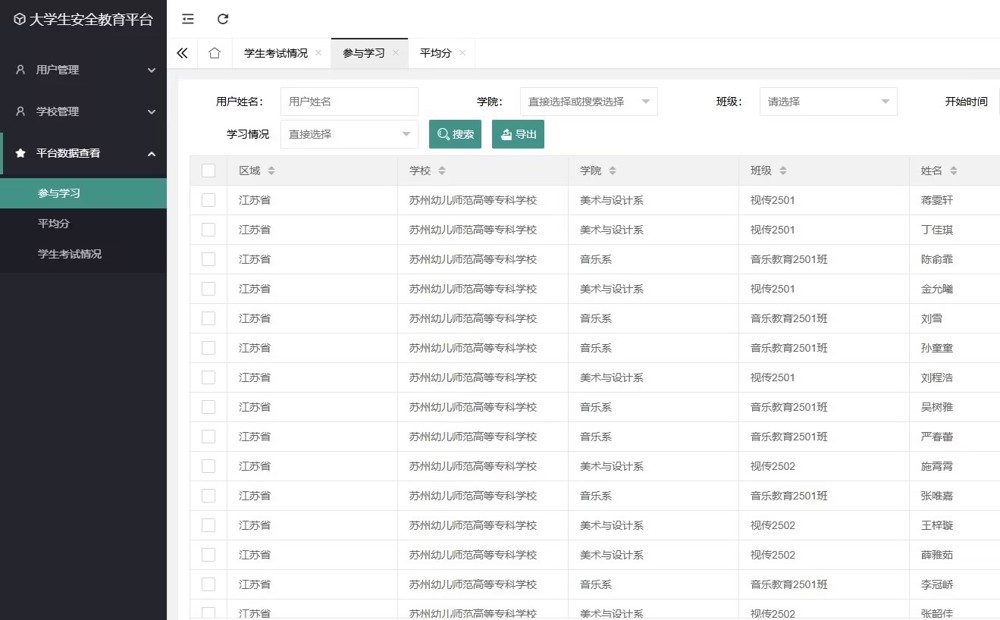Image resolution: width=1000 pixels, height=620 pixels.
Task: Click the 搜索 button
Action: tap(455, 134)
